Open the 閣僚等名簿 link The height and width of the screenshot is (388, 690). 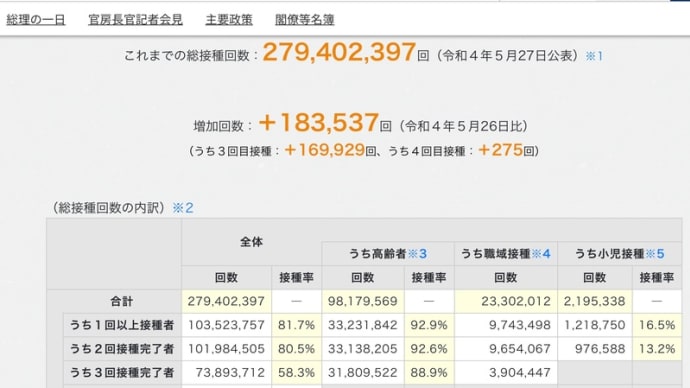tap(305, 20)
